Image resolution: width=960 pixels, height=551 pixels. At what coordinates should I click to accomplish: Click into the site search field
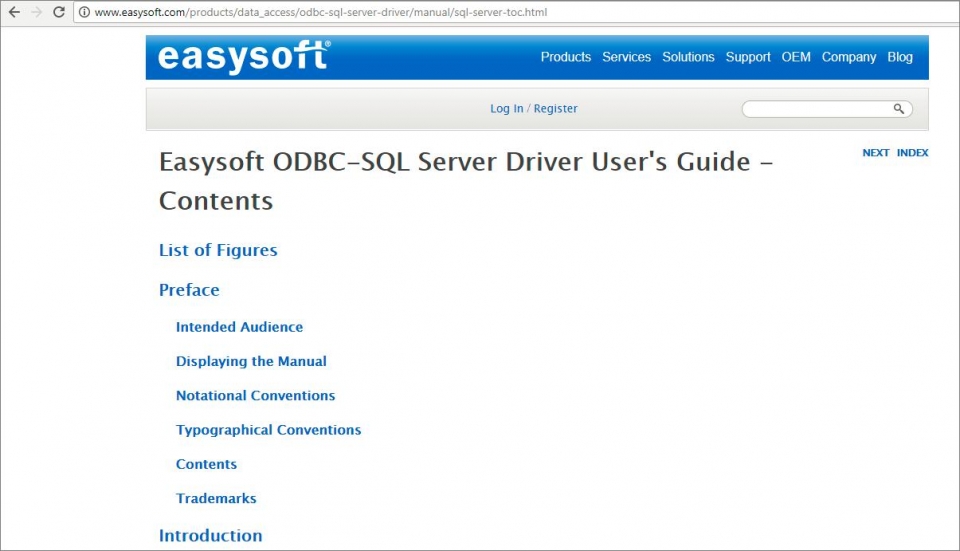coord(815,109)
